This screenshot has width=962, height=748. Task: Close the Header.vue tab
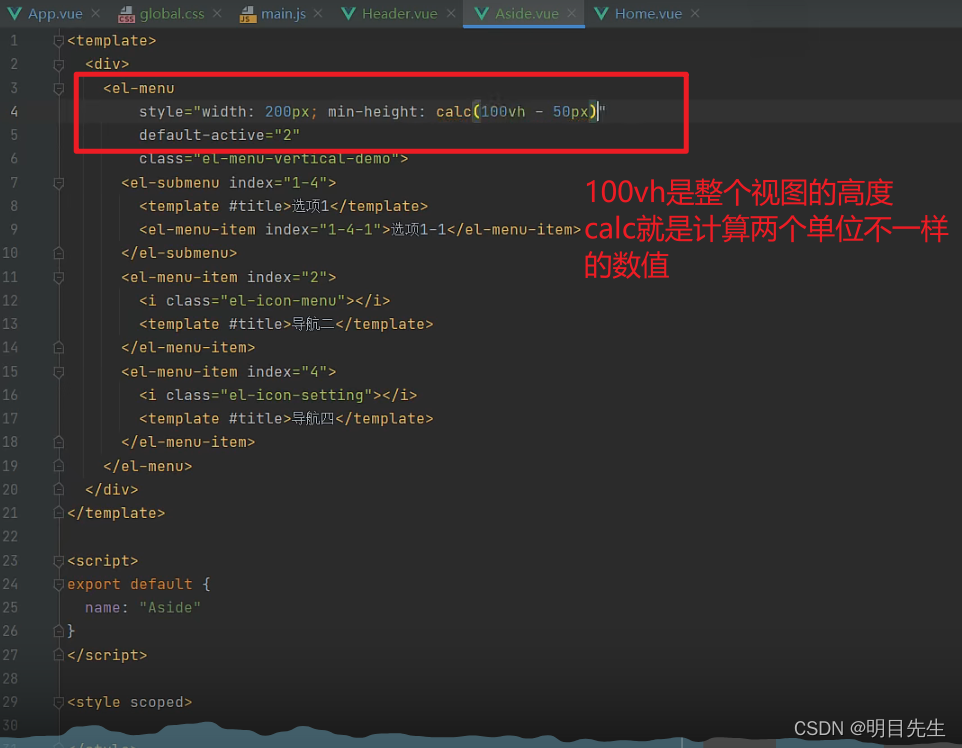pyautogui.click(x=451, y=13)
